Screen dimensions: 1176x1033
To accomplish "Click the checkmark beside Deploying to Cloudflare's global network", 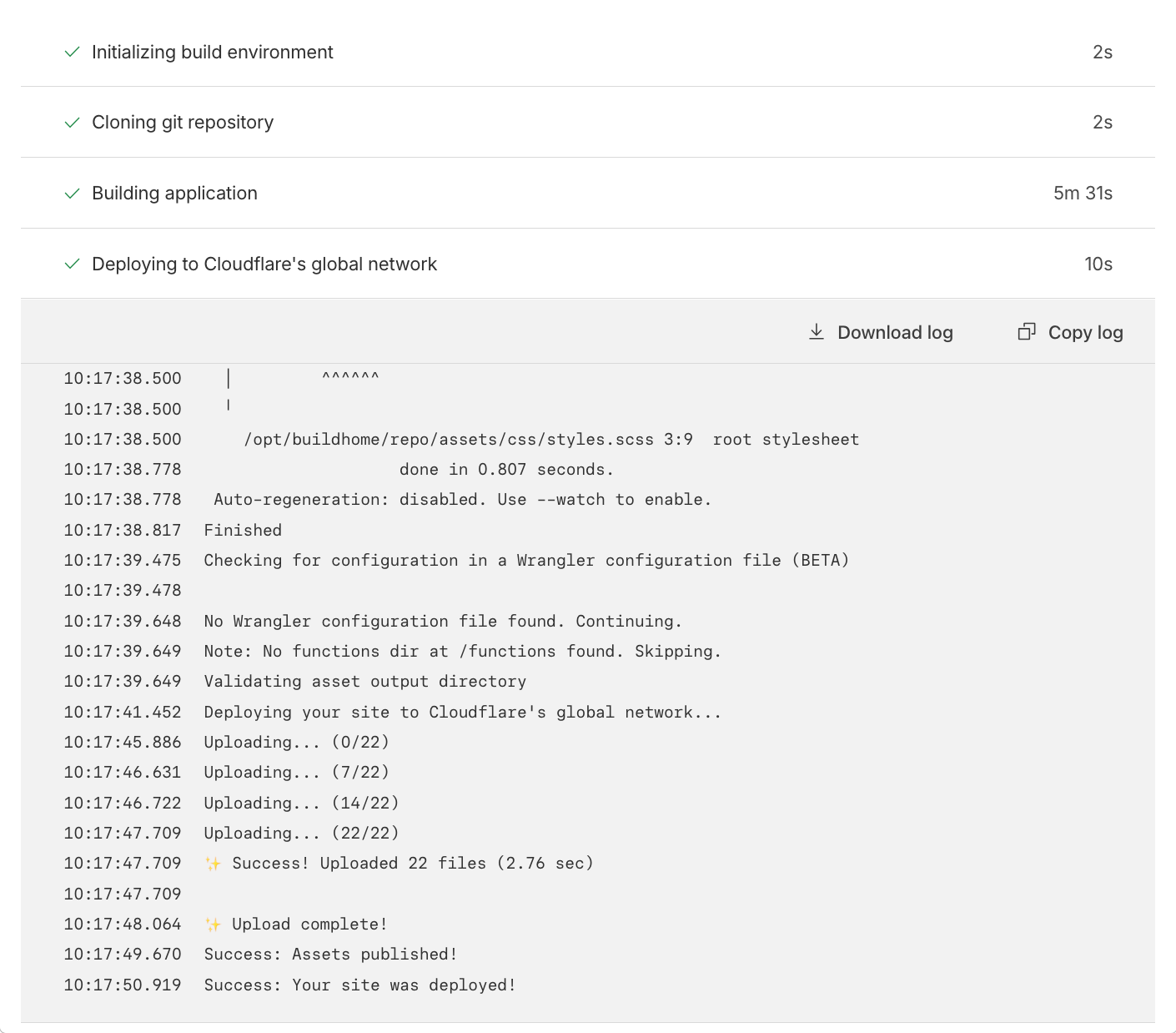I will pyautogui.click(x=73, y=264).
